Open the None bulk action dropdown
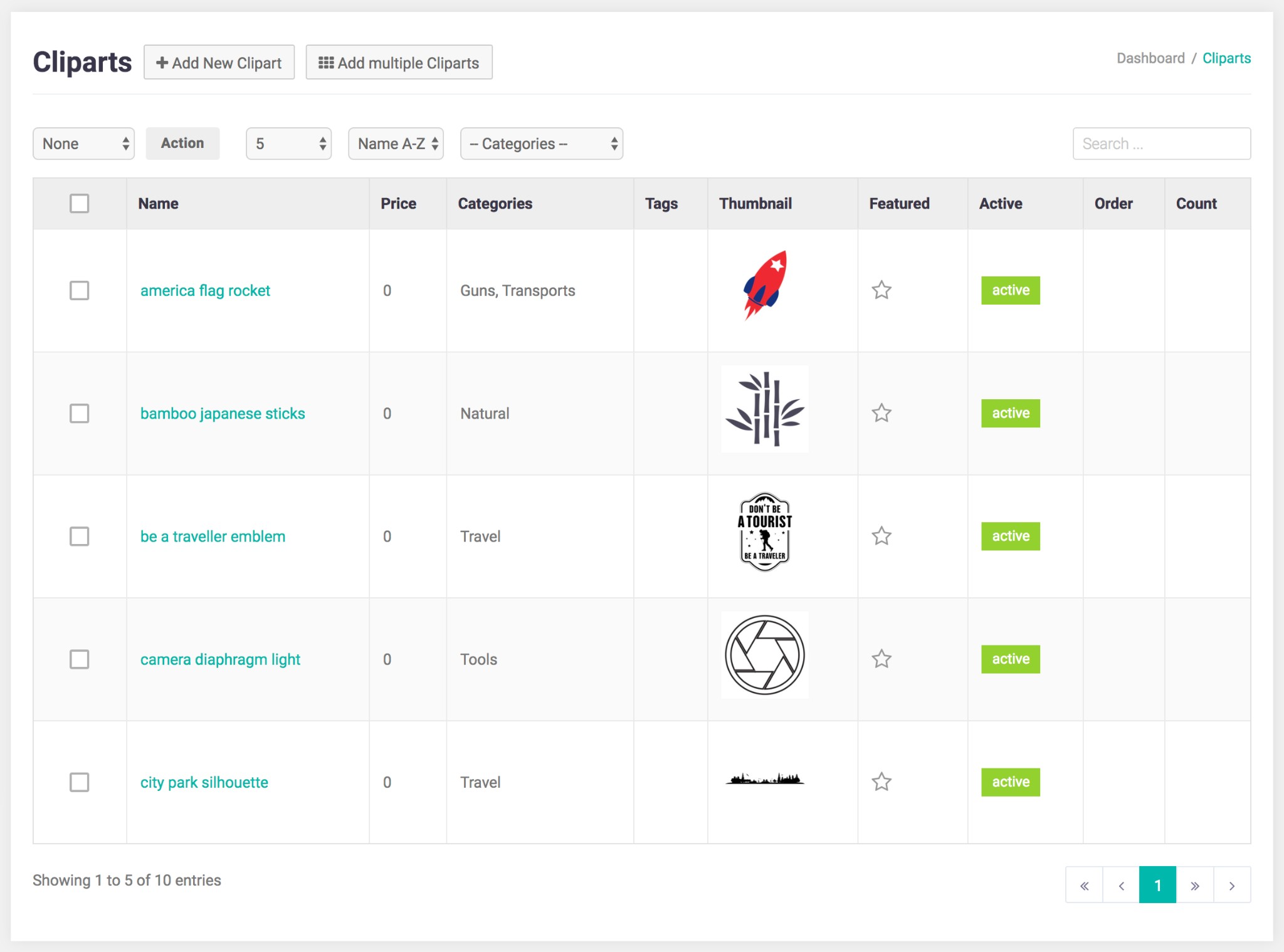This screenshot has height=952, width=1284. click(83, 144)
